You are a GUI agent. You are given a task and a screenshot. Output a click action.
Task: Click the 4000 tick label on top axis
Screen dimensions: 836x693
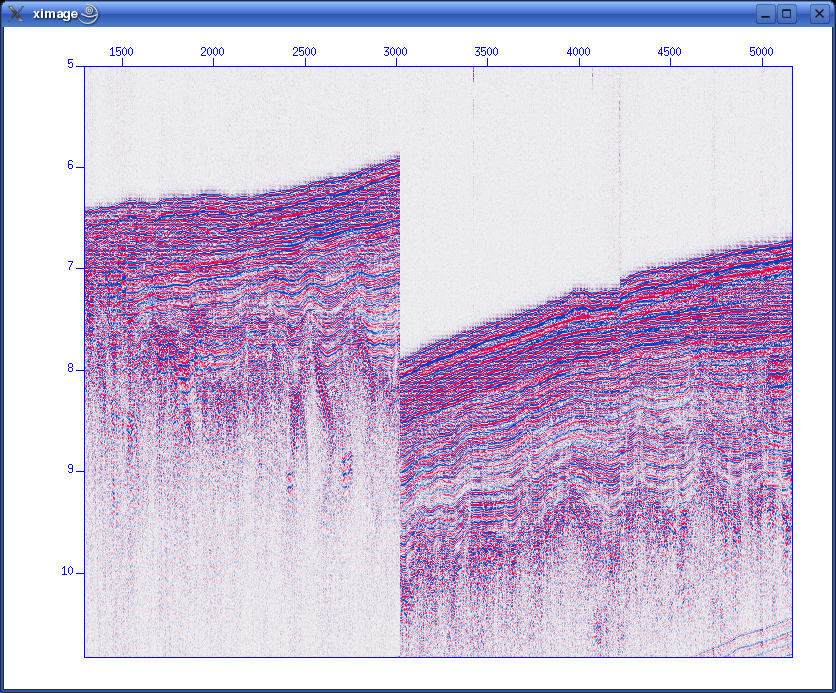point(578,51)
